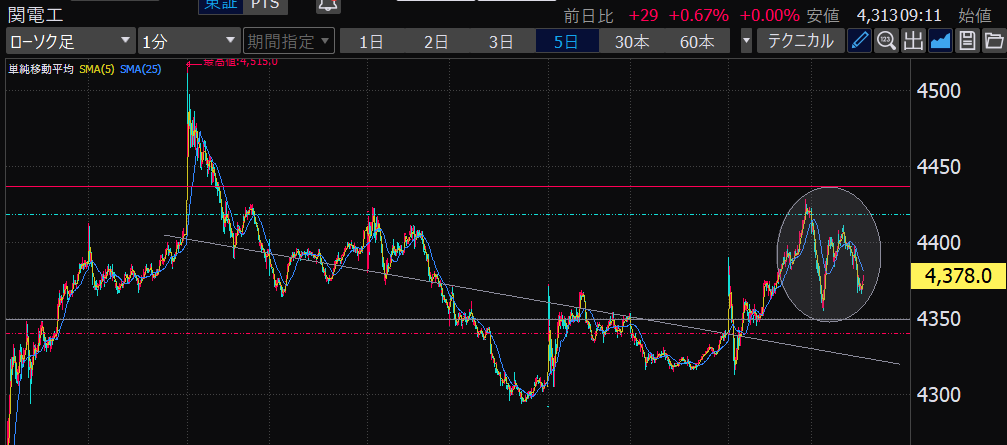Activate the drawing pencil tool

[x=859, y=41]
